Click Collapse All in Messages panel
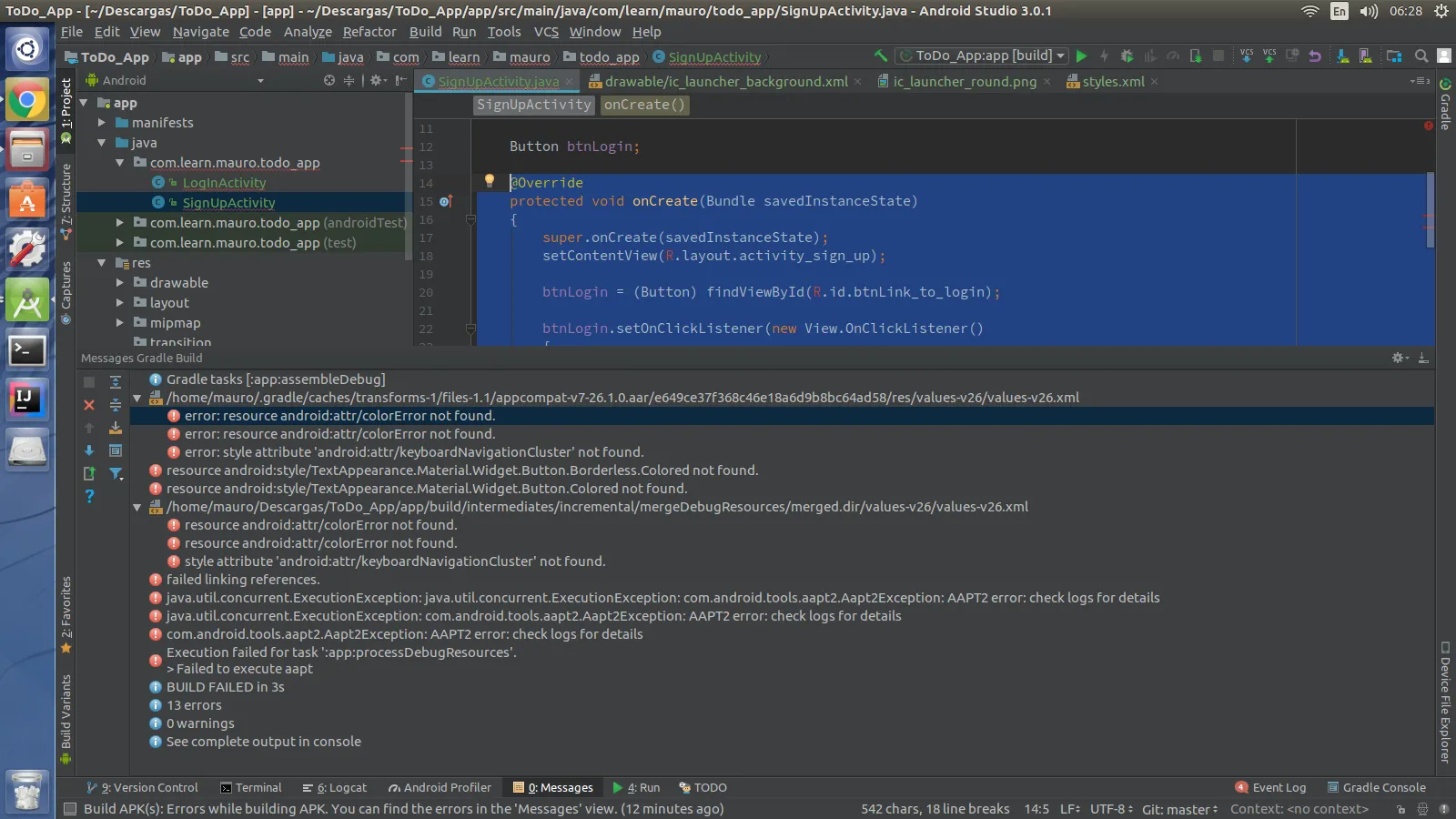This screenshot has width=1456, height=819. tap(116, 405)
